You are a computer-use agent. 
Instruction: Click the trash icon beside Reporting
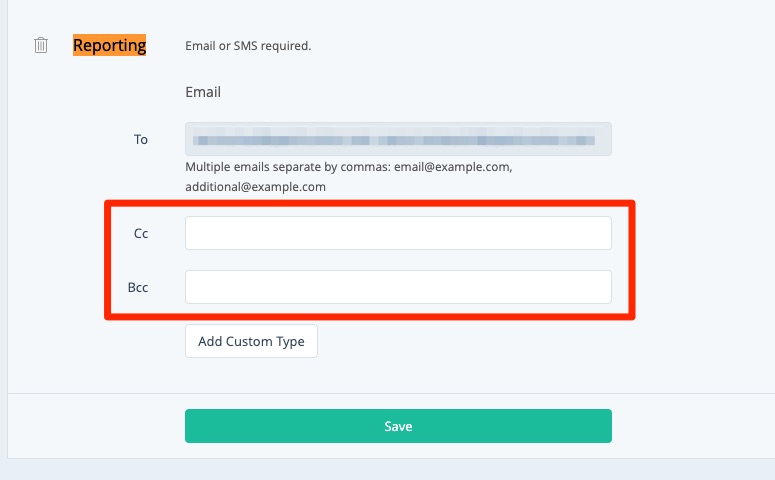(x=41, y=45)
